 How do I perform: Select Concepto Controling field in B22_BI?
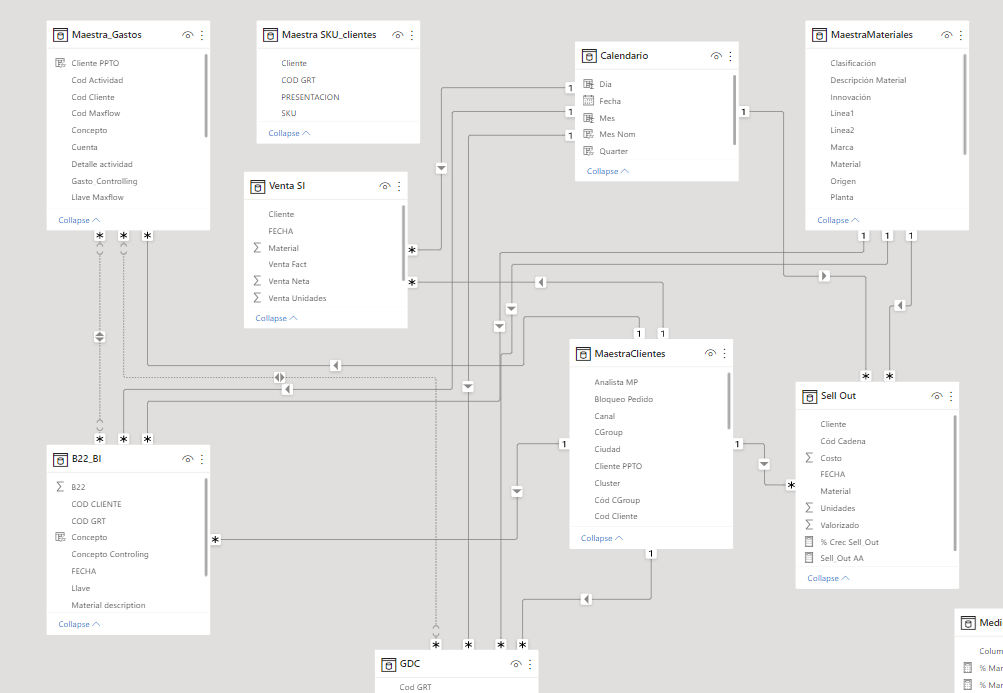tap(110, 554)
